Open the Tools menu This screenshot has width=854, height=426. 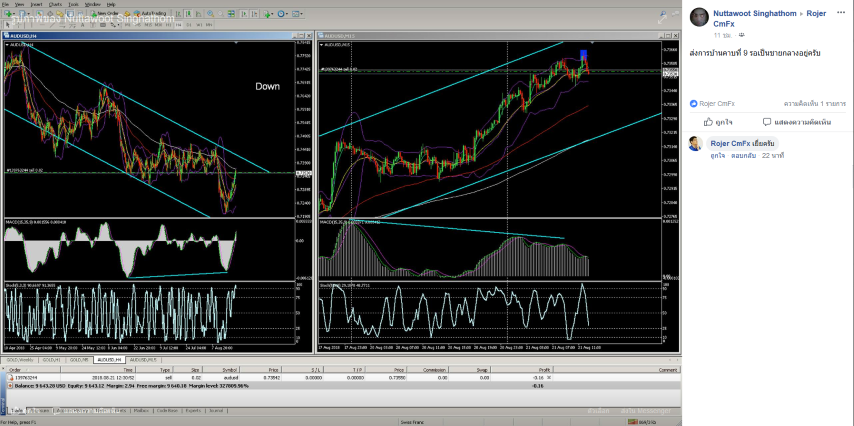[73, 4]
